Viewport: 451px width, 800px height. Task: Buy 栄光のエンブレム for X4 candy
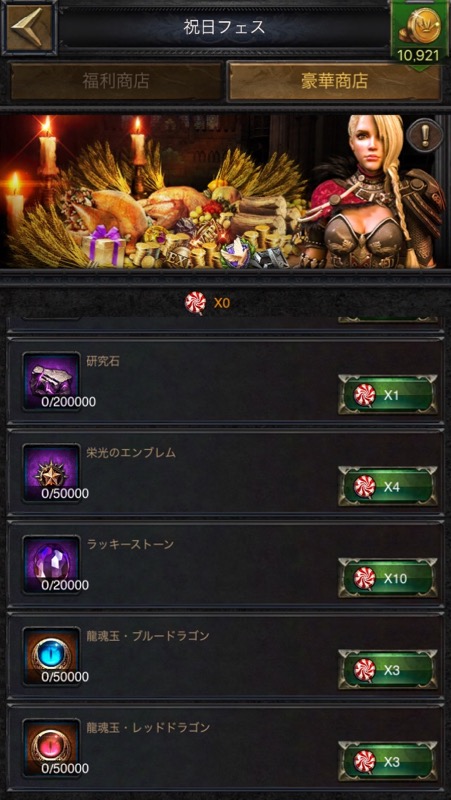[388, 486]
